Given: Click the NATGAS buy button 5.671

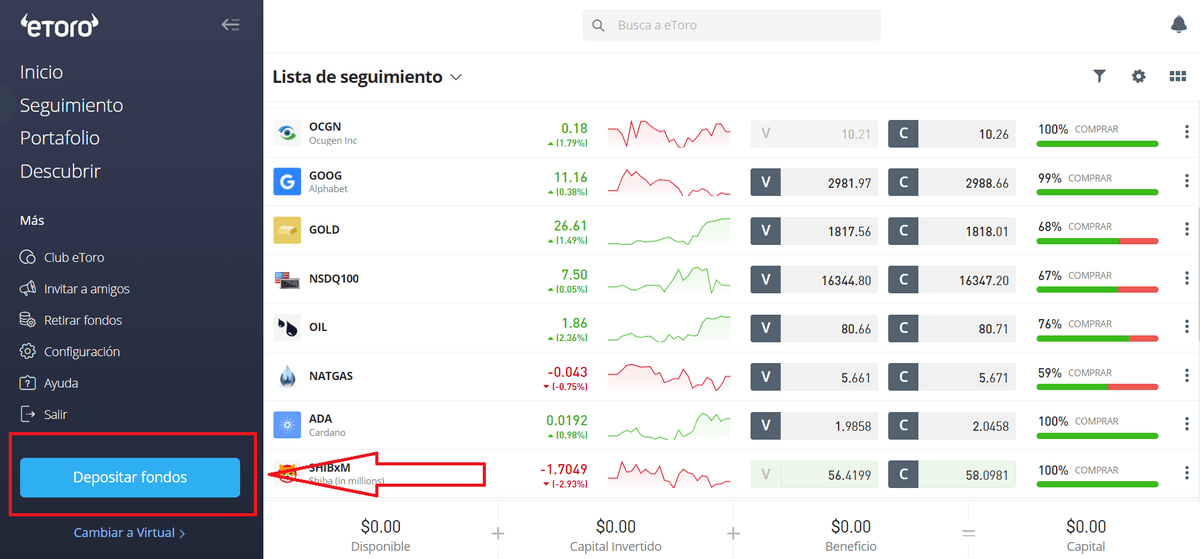Looking at the screenshot, I should tap(952, 377).
